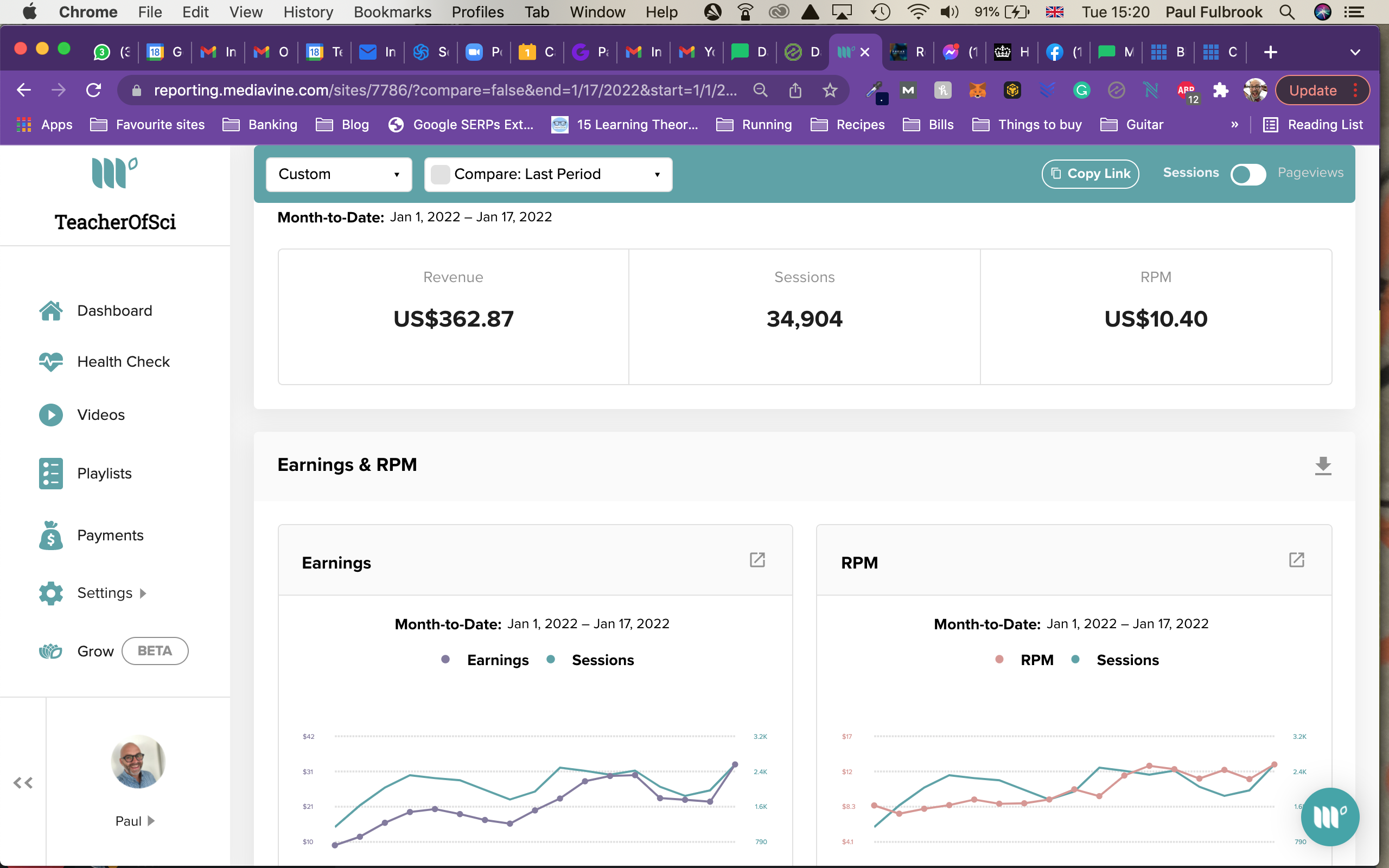This screenshot has height=868, width=1389.
Task: Click Paul's profile photo in sidebar
Action: coord(138,761)
